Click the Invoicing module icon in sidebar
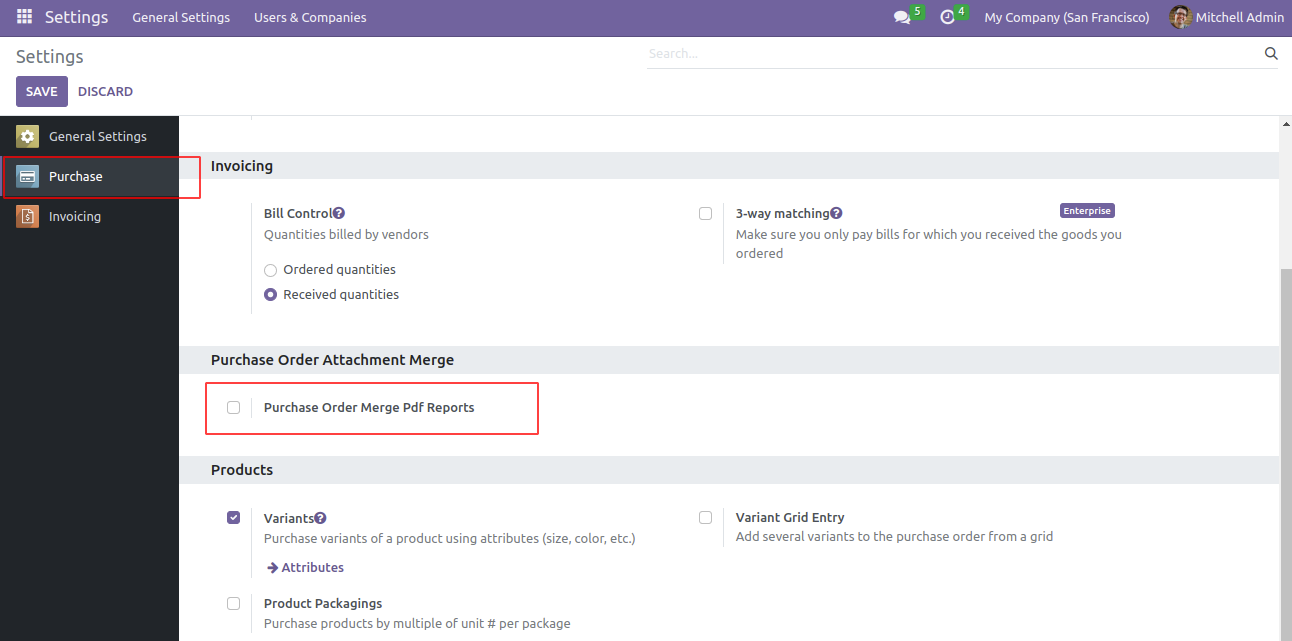 pos(28,216)
